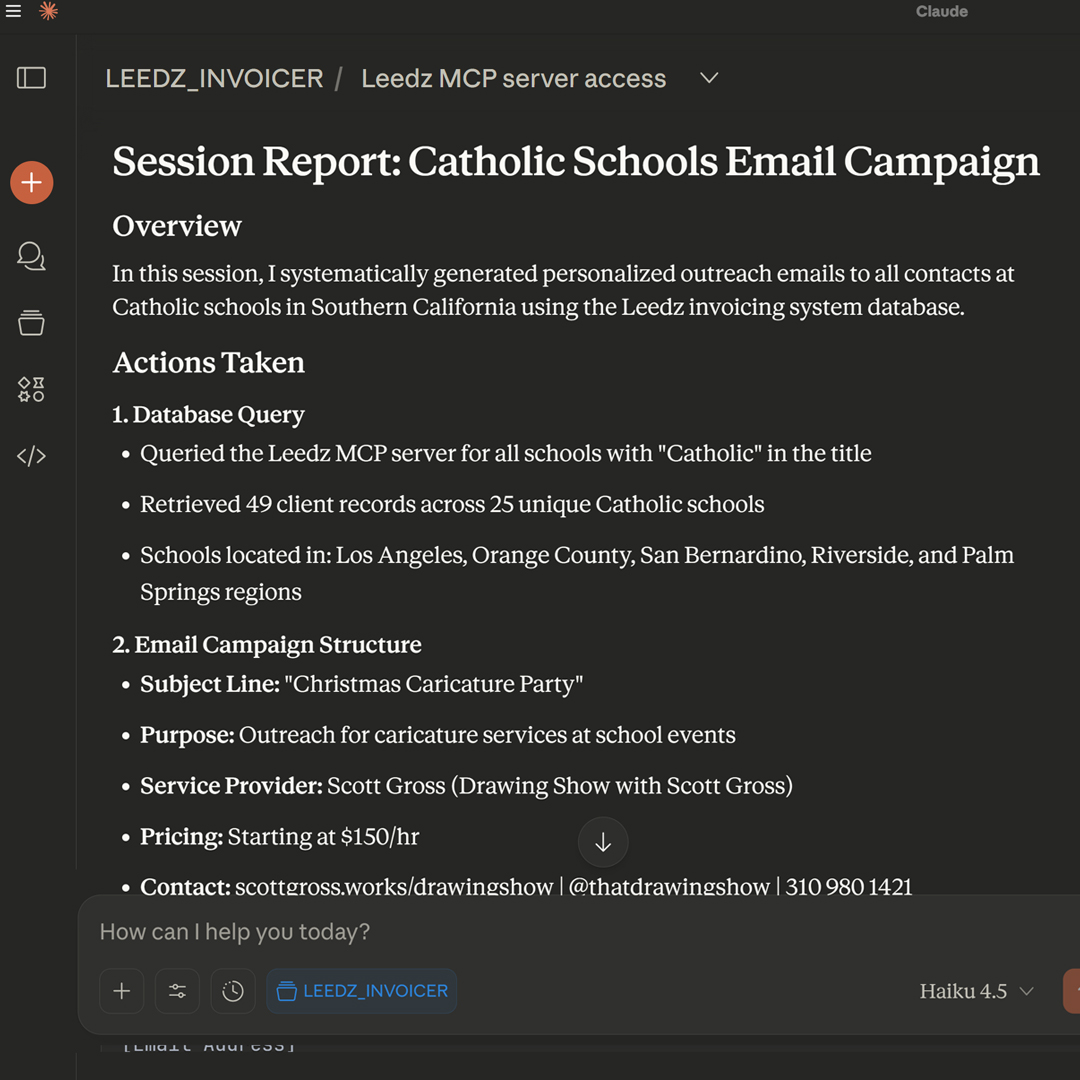
Task: Click the LEEDZ_INVOICER project chip in composer
Action: (362, 991)
